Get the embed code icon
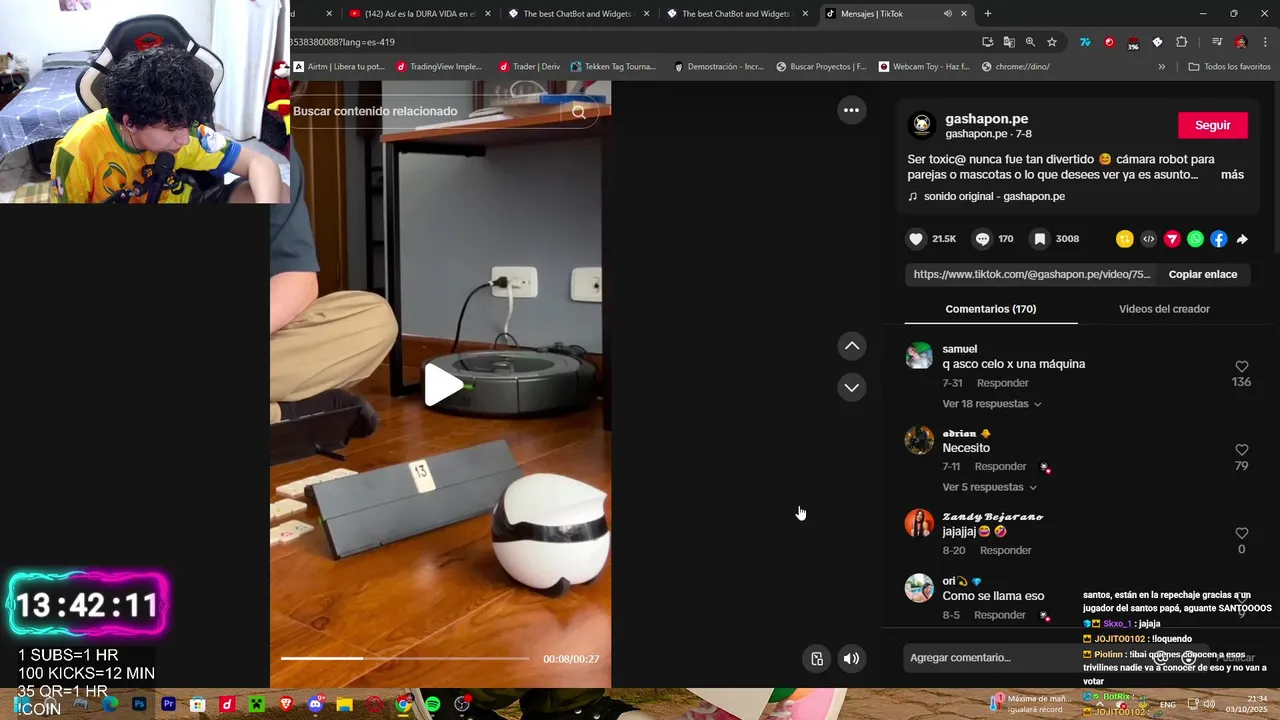Image resolution: width=1280 pixels, height=720 pixels. (x=1148, y=239)
